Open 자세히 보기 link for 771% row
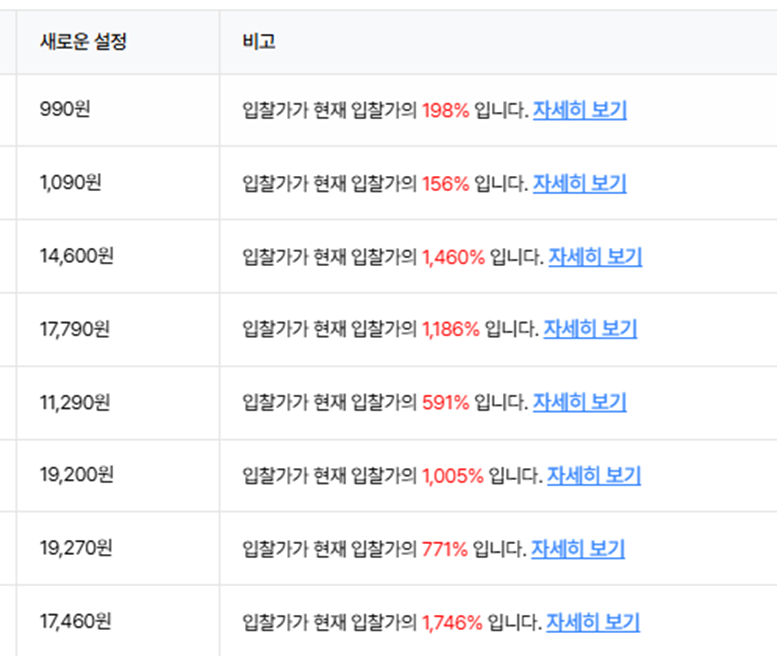 point(578,549)
